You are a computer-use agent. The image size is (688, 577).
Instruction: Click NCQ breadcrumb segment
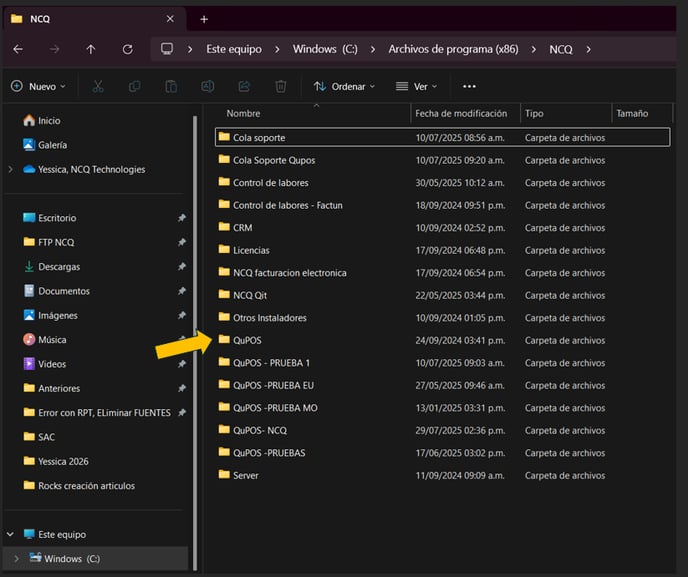(x=561, y=49)
